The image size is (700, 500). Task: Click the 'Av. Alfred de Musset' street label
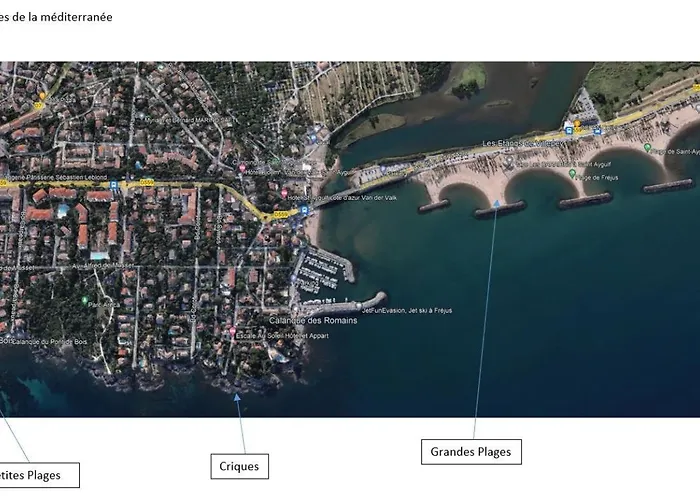pyautogui.click(x=103, y=266)
